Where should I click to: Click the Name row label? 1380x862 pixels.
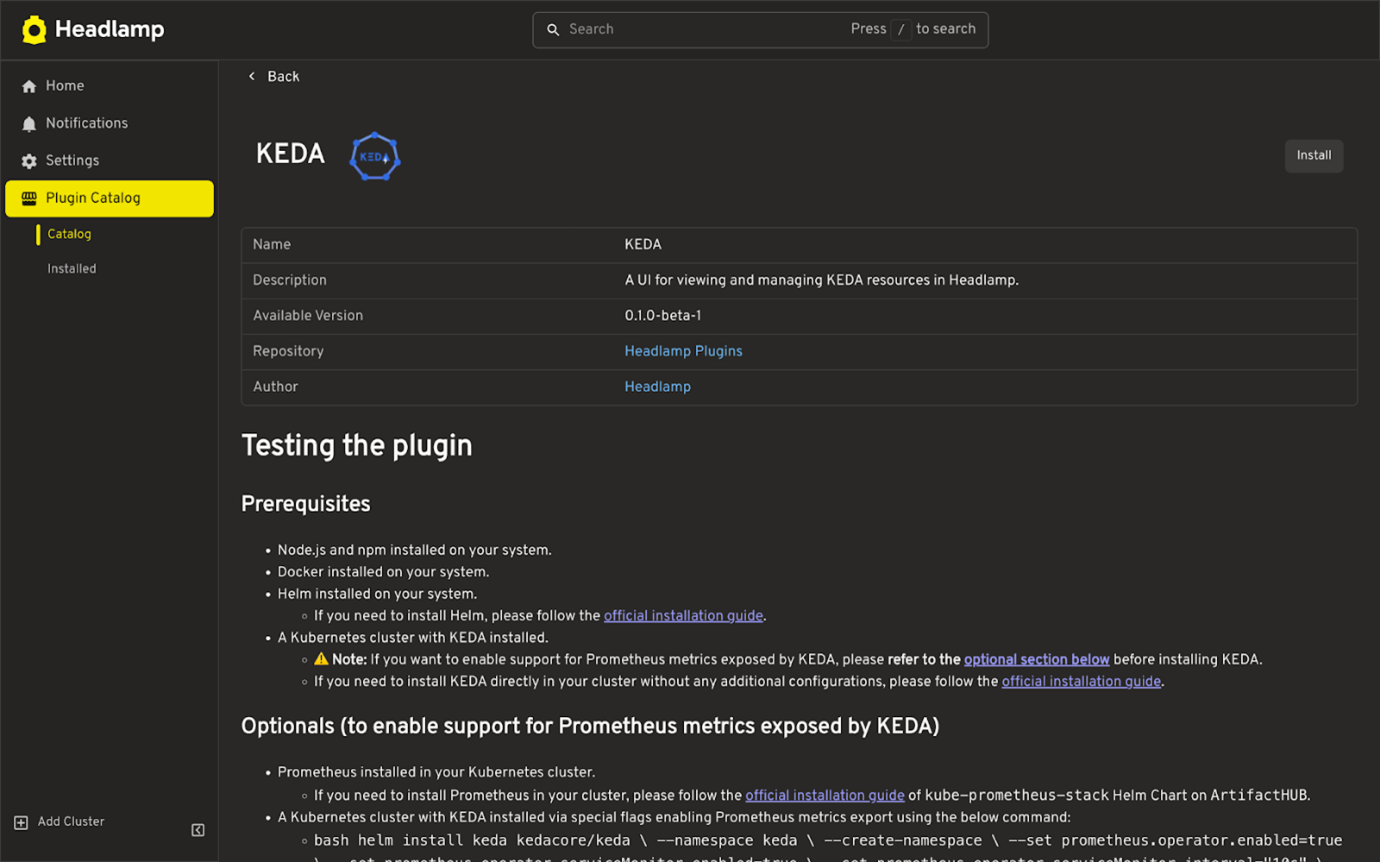tap(272, 245)
